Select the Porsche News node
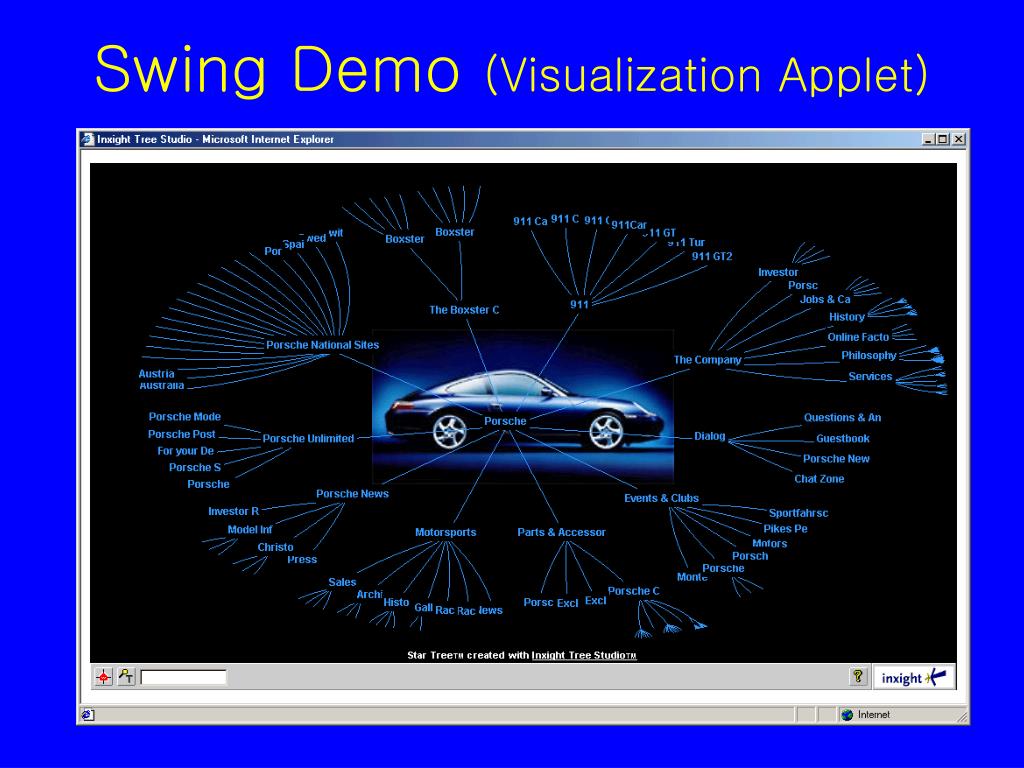The width and height of the screenshot is (1024, 768). (x=352, y=494)
